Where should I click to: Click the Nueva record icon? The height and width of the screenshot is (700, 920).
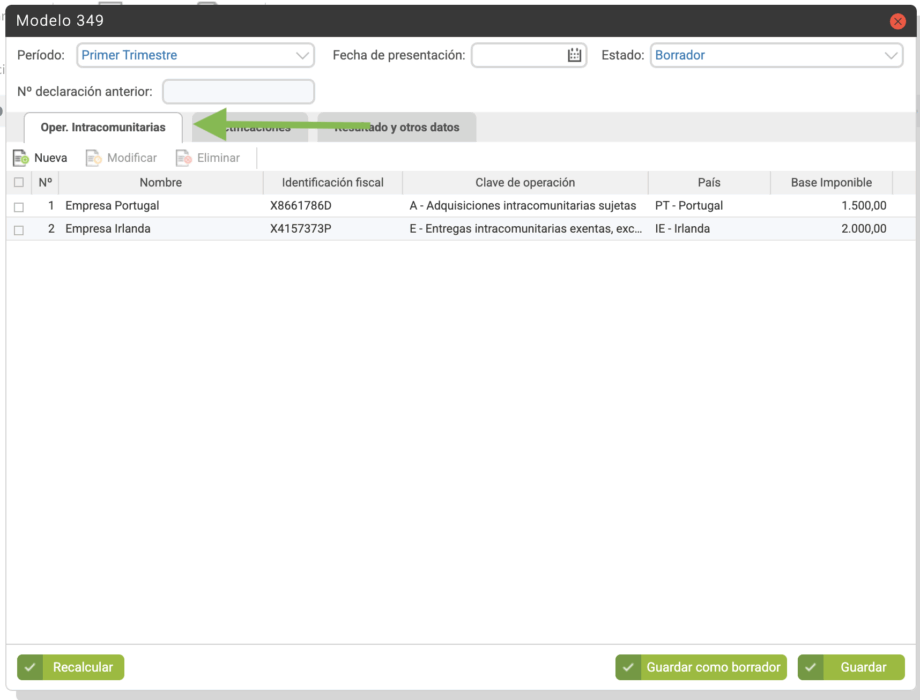21,158
